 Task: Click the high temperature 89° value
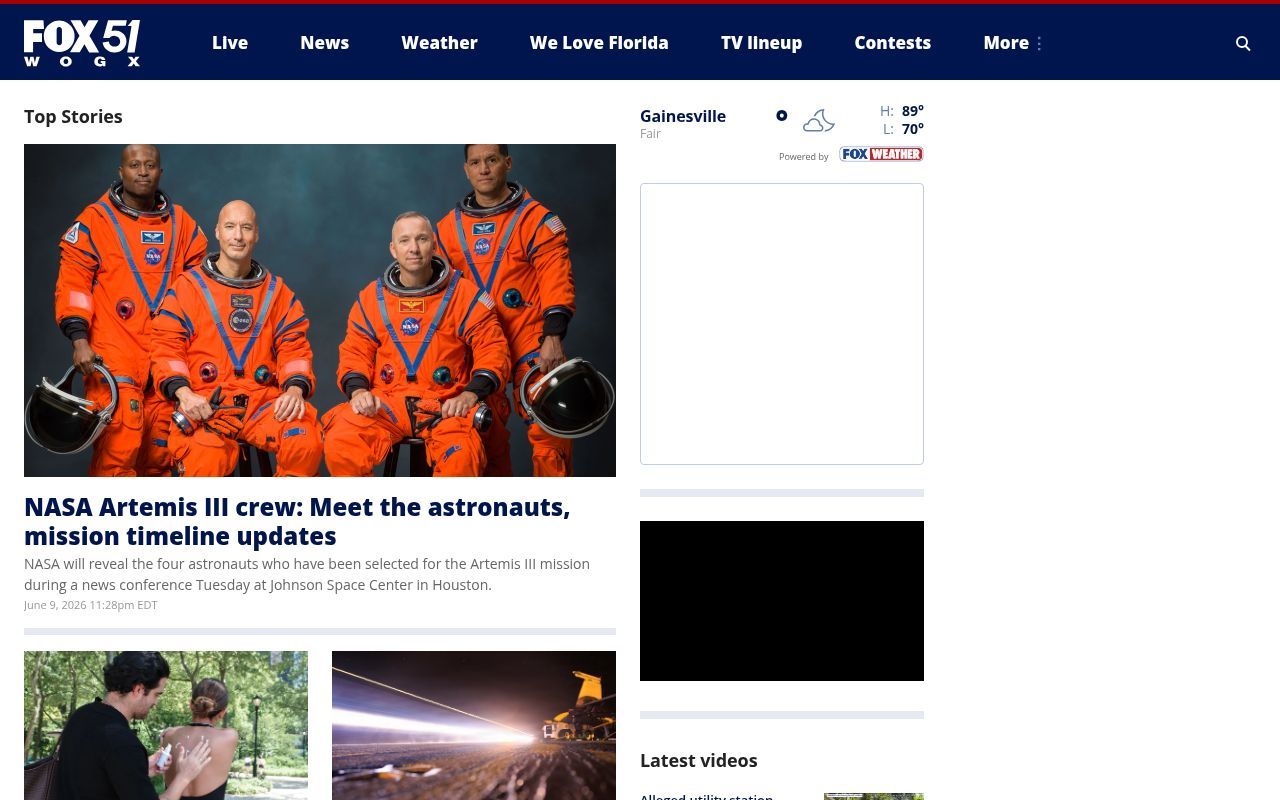coord(912,111)
